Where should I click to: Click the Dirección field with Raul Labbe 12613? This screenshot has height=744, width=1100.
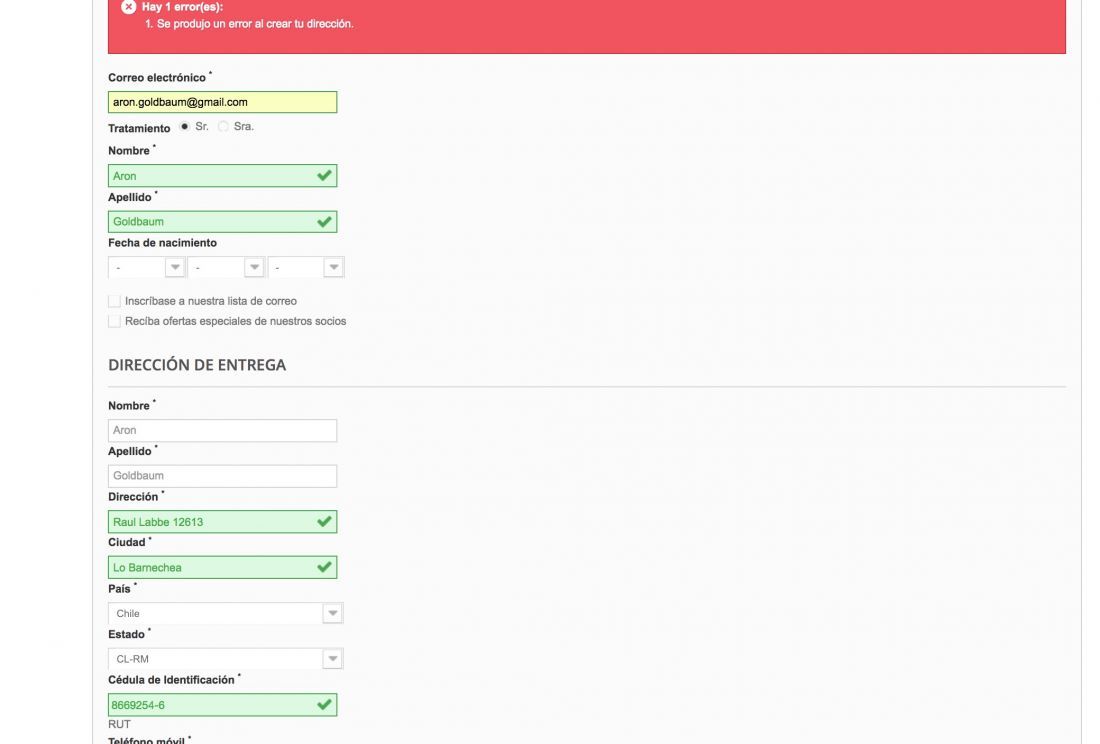[222, 522]
